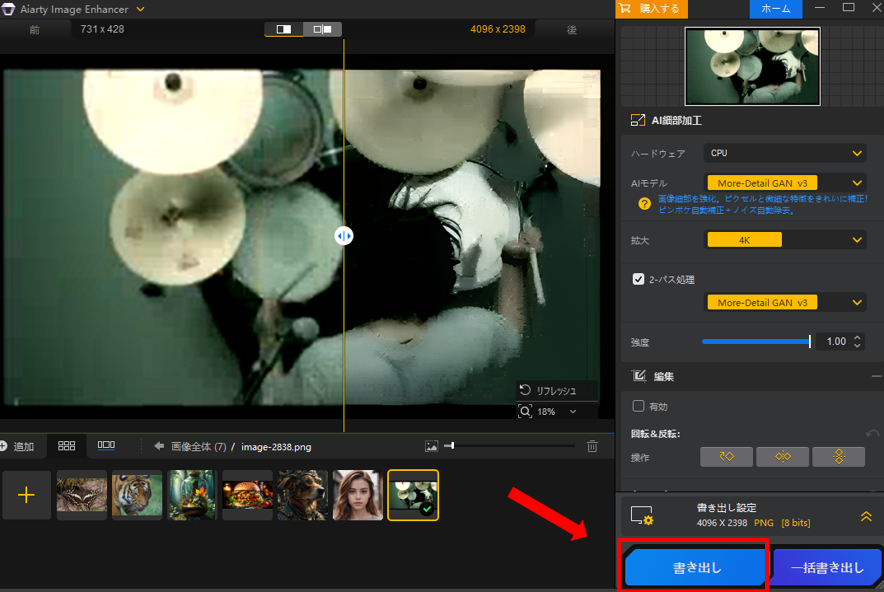The image size is (884, 592).
Task: Click the Aiarty app logo icon
Action: click(8, 9)
